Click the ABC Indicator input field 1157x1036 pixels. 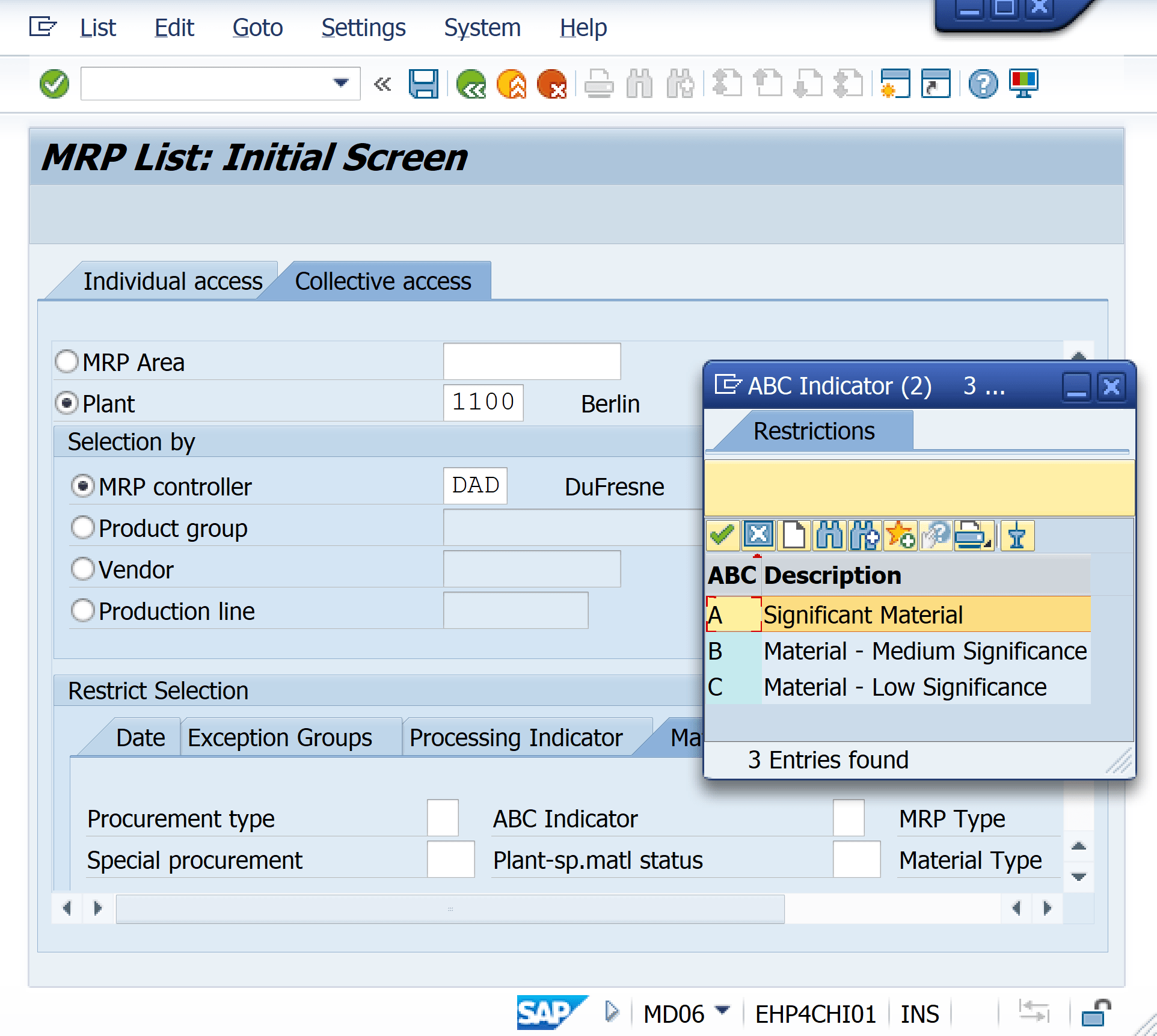[849, 818]
